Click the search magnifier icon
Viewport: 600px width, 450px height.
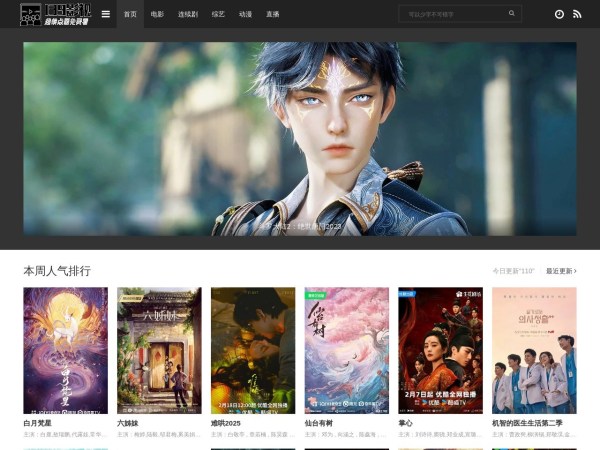coord(512,14)
